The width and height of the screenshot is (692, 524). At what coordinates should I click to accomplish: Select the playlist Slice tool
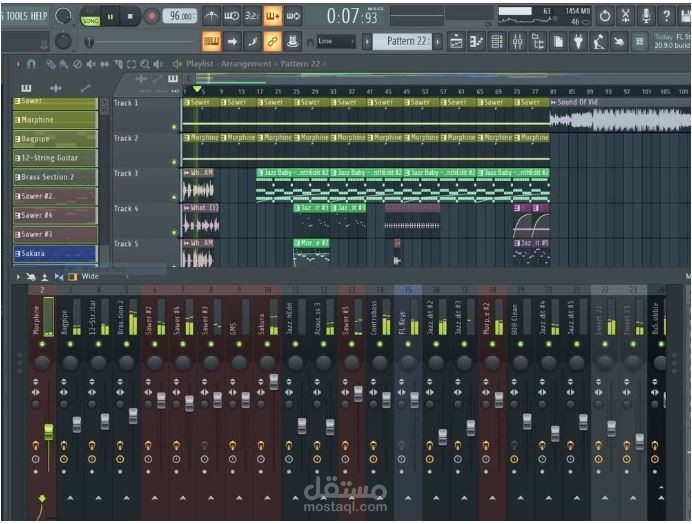(118, 64)
